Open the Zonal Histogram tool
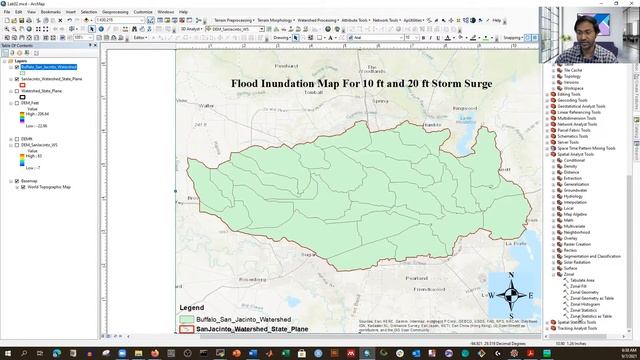The width and height of the screenshot is (640, 360). coord(585,304)
